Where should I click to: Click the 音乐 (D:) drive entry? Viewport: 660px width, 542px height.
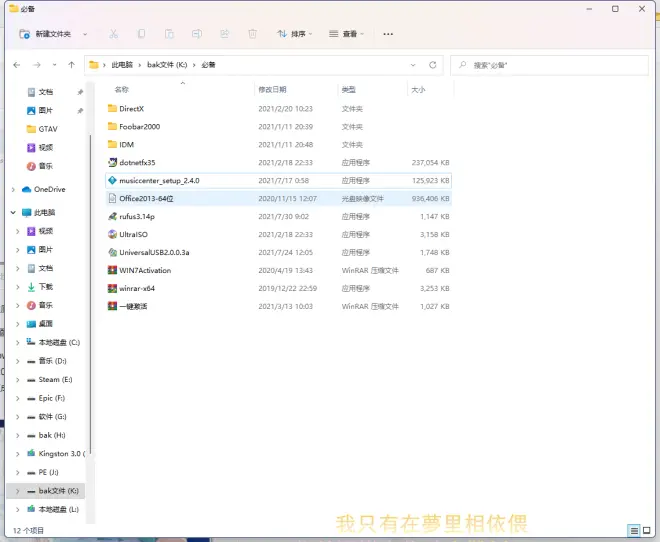point(47,361)
